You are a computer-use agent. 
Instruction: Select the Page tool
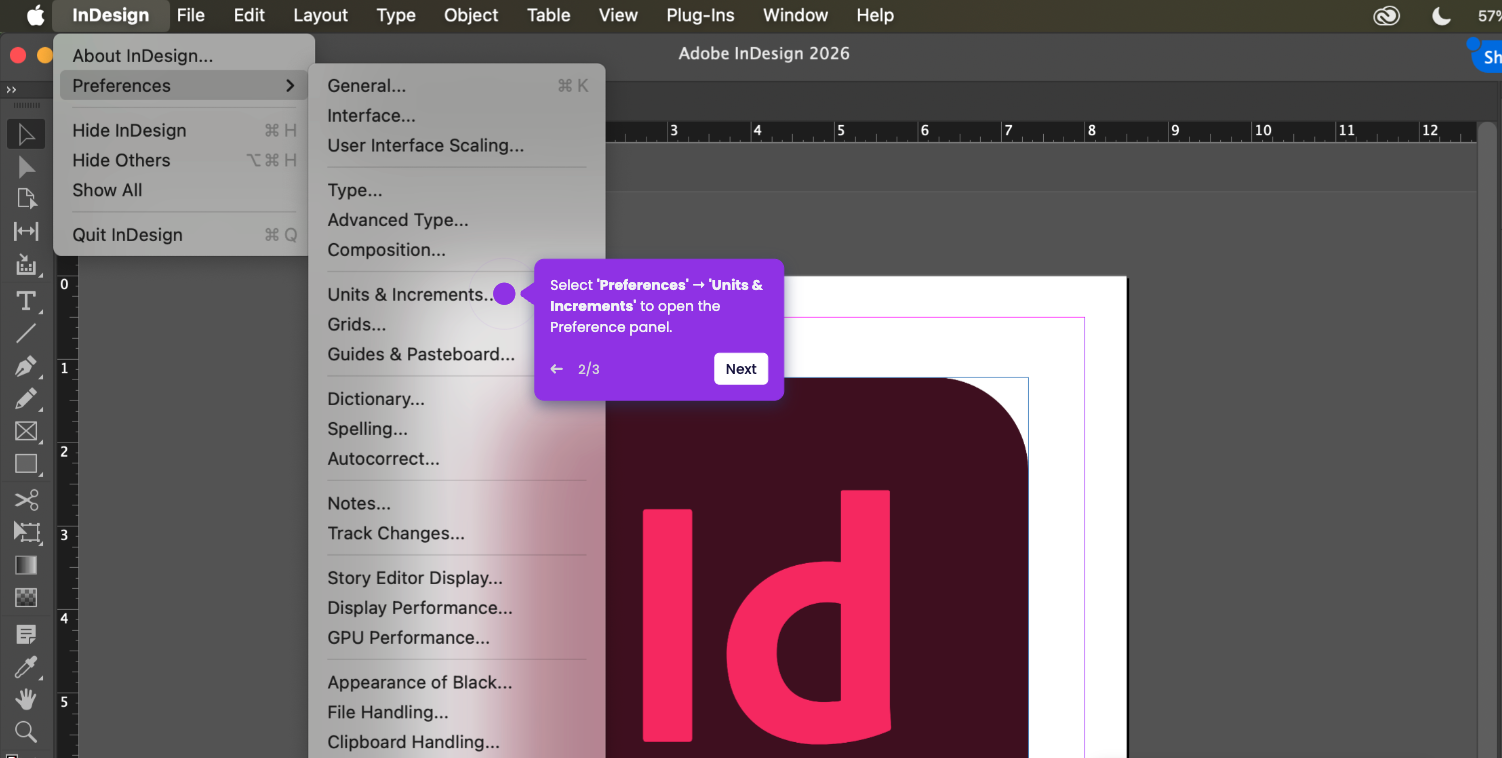[x=26, y=199]
